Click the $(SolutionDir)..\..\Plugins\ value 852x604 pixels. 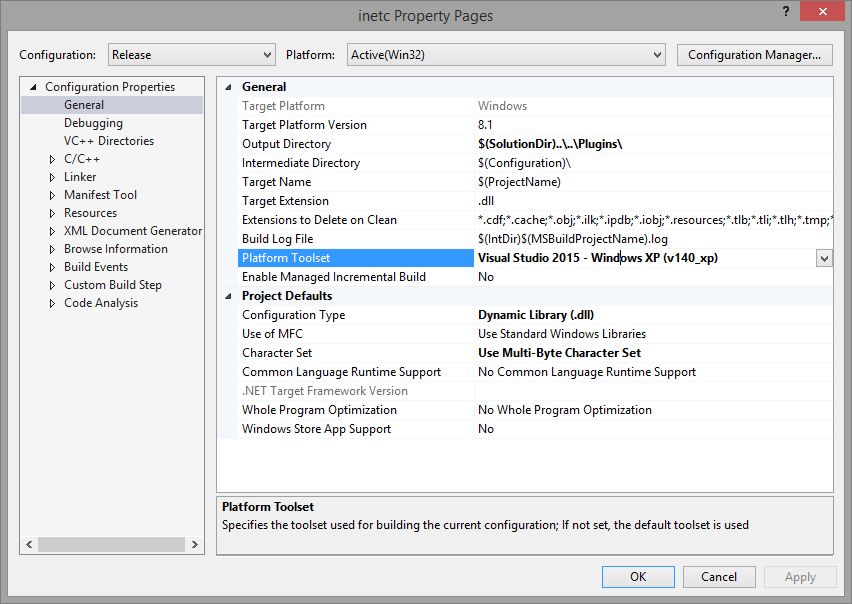[x=550, y=144]
